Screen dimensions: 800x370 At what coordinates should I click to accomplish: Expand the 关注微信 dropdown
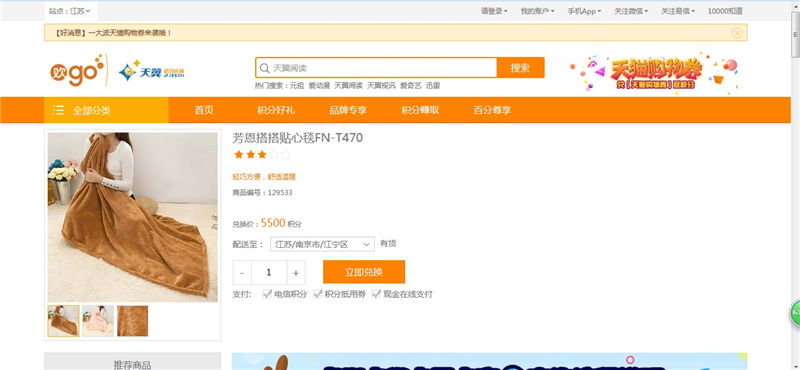631,11
